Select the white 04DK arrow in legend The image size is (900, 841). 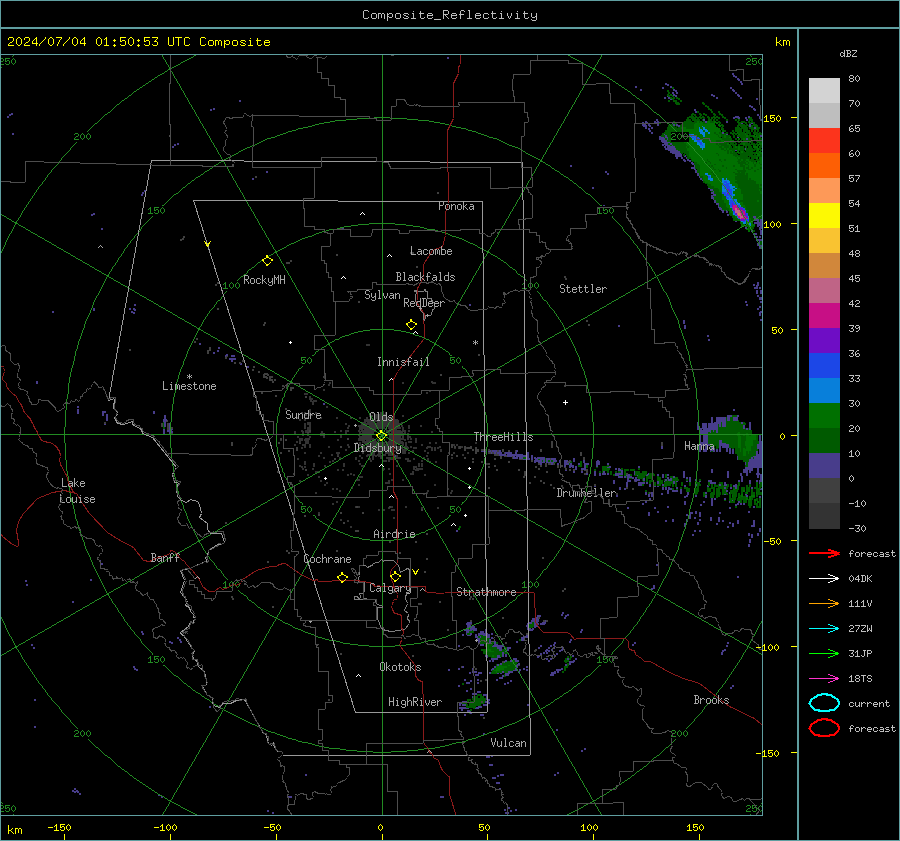click(x=824, y=579)
